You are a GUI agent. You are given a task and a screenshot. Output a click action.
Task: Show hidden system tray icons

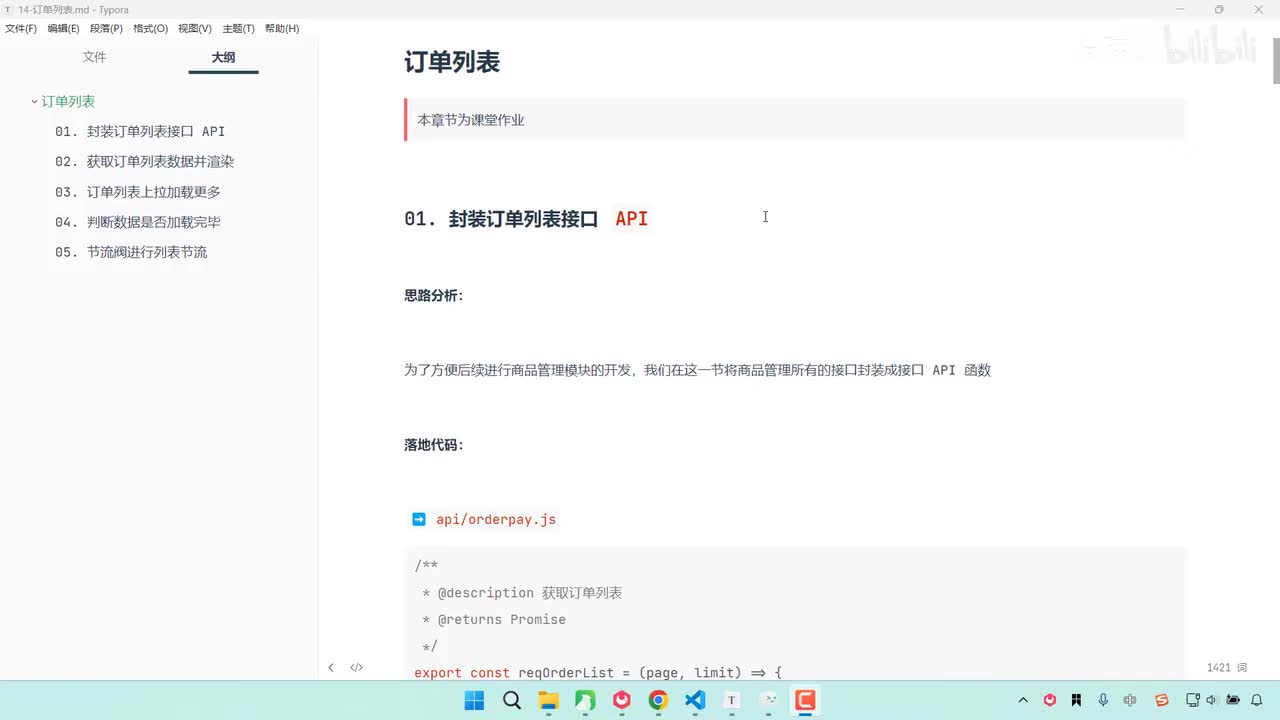[1023, 700]
